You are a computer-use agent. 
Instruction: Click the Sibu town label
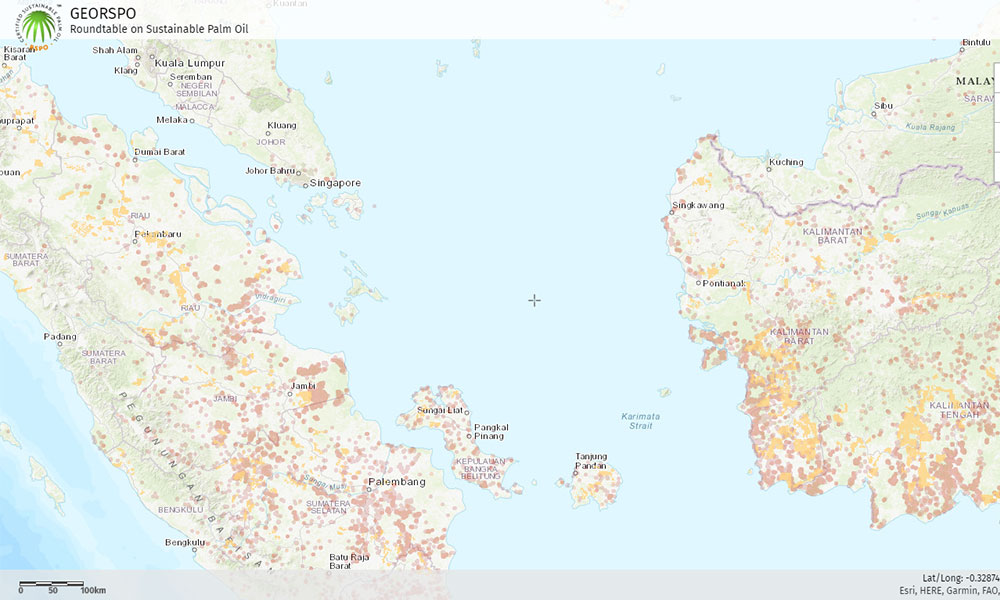click(x=883, y=106)
